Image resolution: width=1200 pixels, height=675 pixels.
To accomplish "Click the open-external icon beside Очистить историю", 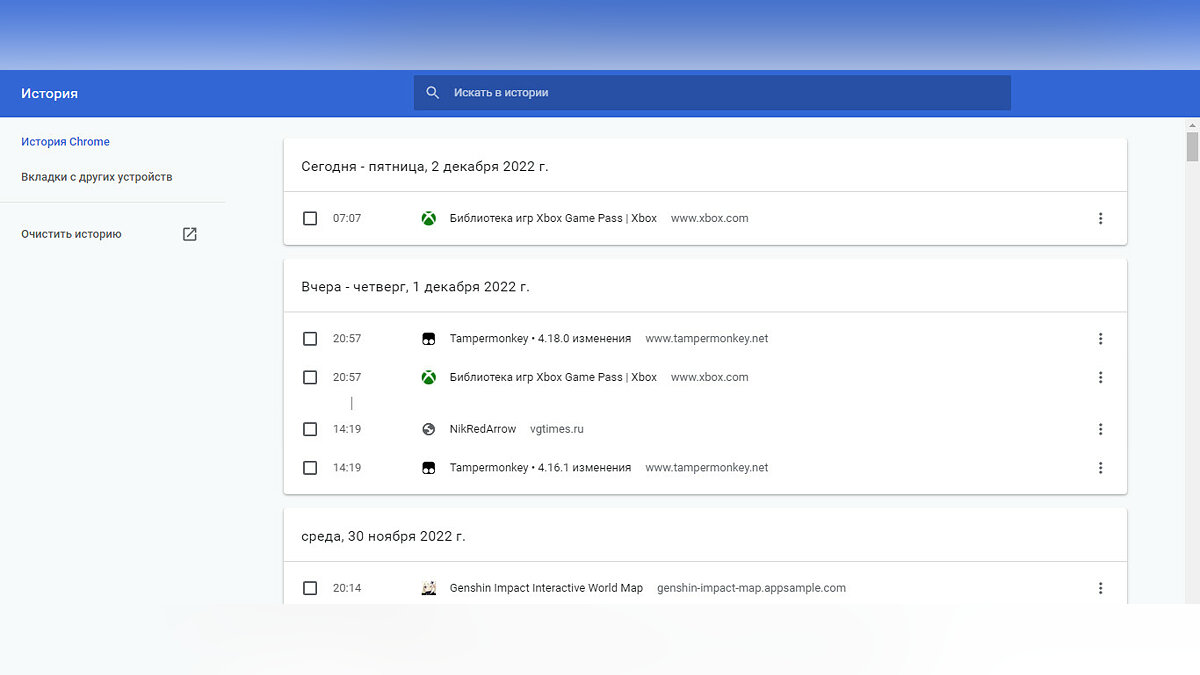I will click(190, 234).
